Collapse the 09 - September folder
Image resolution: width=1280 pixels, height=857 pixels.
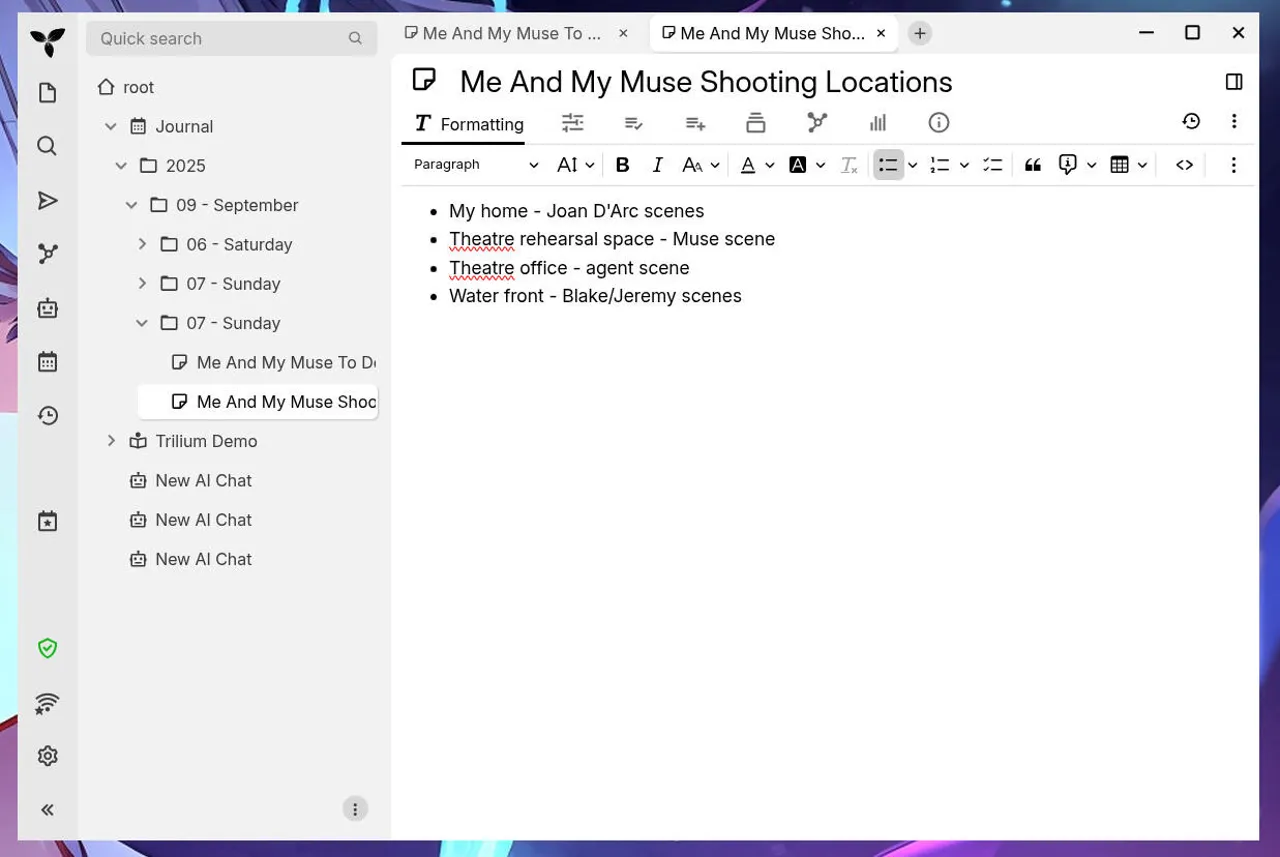(x=131, y=205)
